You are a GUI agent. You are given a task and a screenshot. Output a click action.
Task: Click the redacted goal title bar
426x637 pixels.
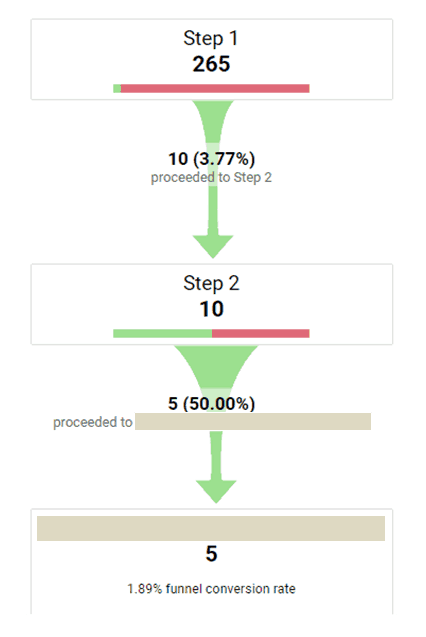(211, 529)
